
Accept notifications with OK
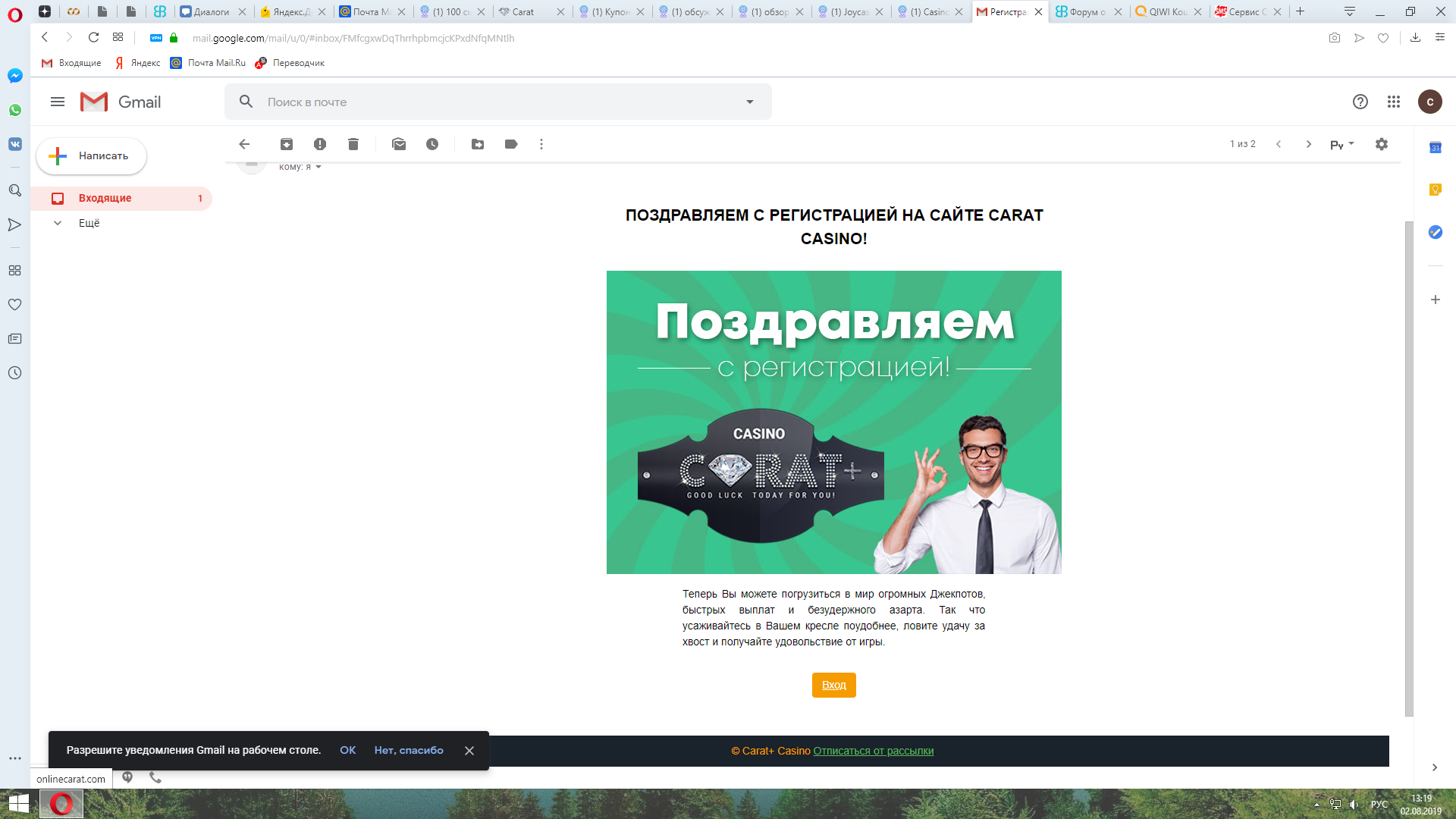coord(348,750)
